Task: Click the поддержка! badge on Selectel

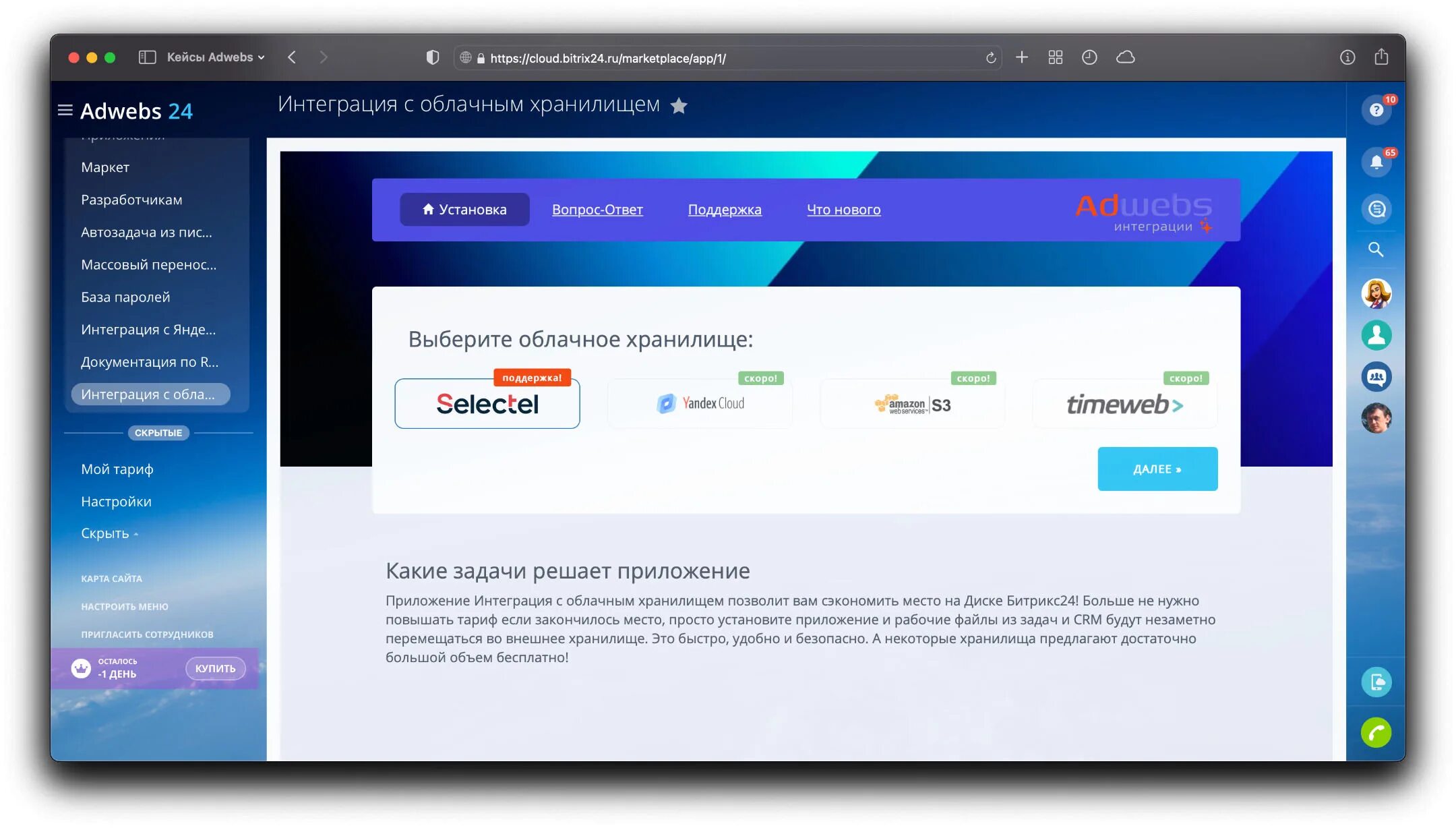Action: (533, 378)
